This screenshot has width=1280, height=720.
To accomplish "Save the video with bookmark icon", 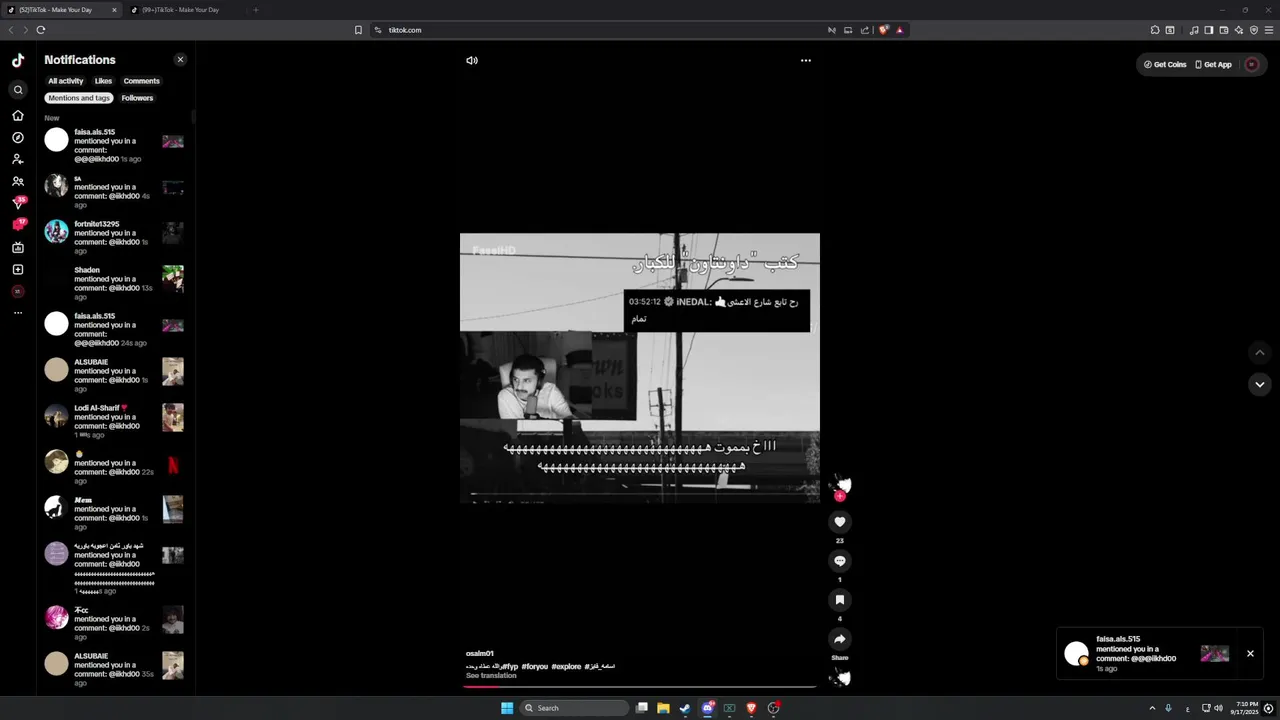I will click(840, 599).
